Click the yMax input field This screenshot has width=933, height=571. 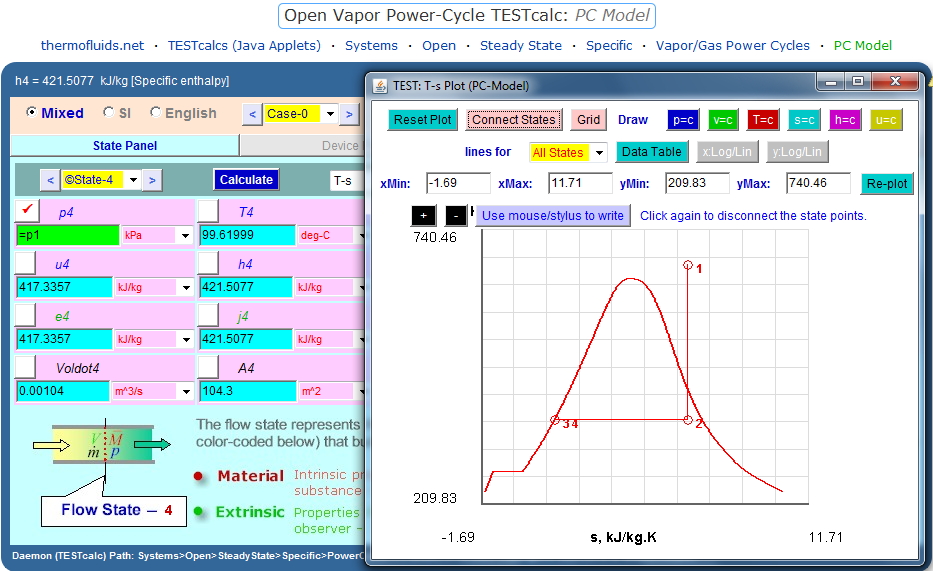point(818,183)
